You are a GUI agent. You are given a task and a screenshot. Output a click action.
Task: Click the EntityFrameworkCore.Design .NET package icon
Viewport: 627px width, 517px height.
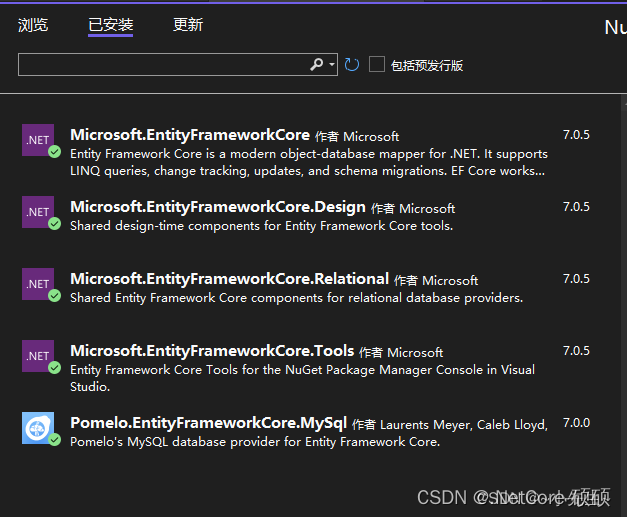click(38, 212)
